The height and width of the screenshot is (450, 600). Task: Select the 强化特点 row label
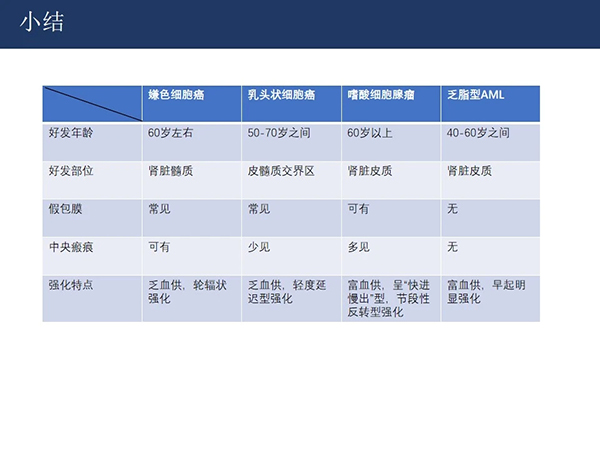pyautogui.click(x=71, y=285)
